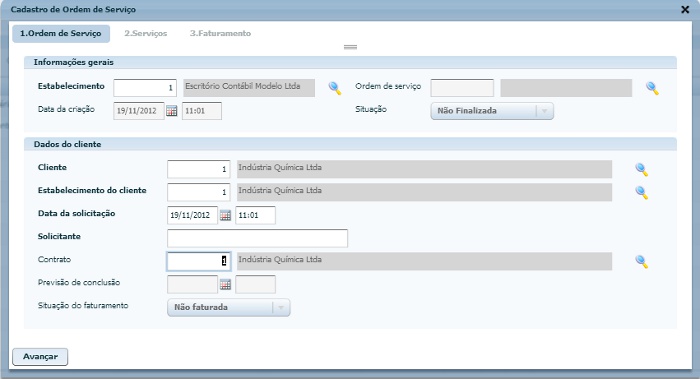Expand Situação do faturamento dropdown
This screenshot has height=379, width=700.
click(x=229, y=307)
